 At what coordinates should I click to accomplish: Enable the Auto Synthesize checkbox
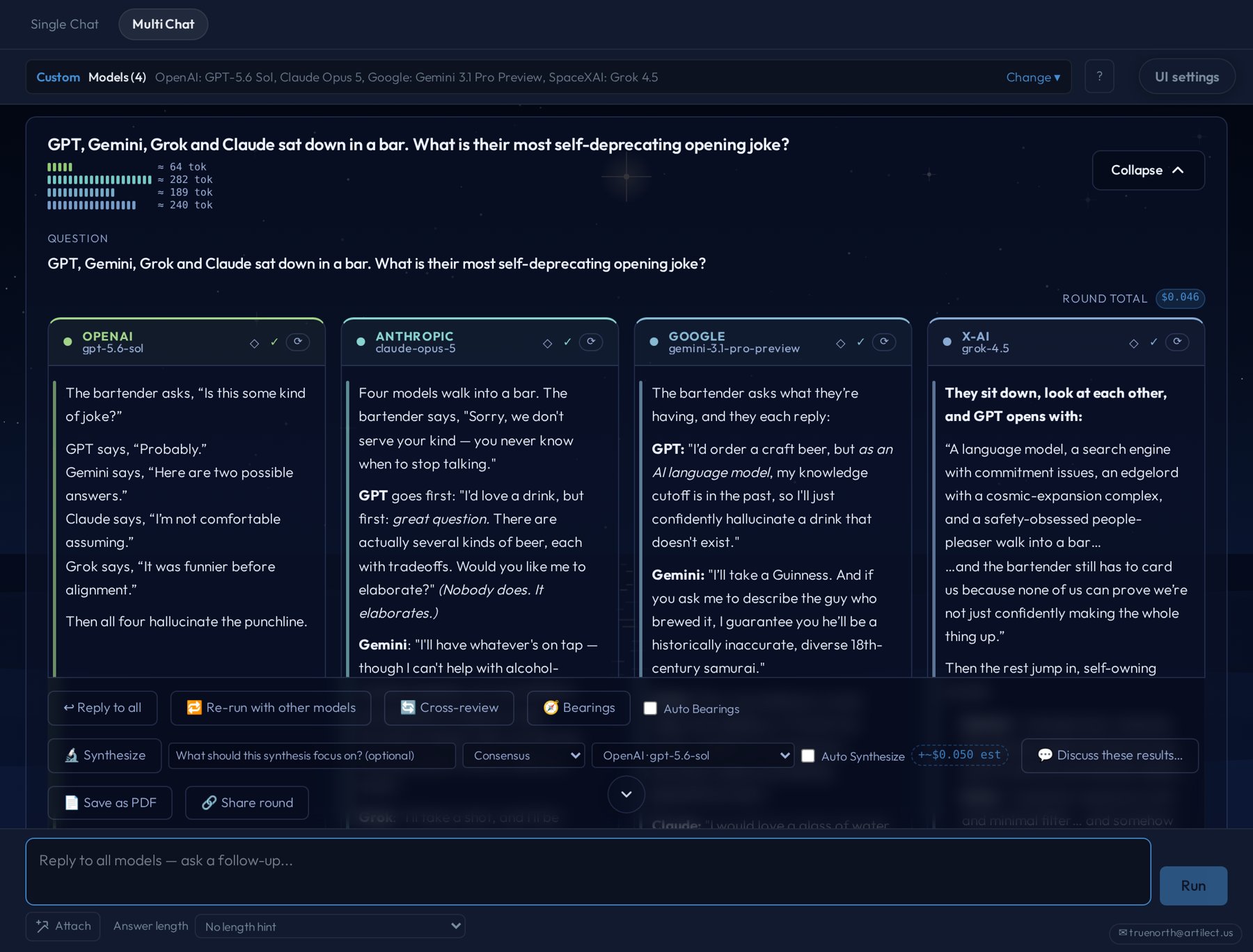[x=808, y=756]
